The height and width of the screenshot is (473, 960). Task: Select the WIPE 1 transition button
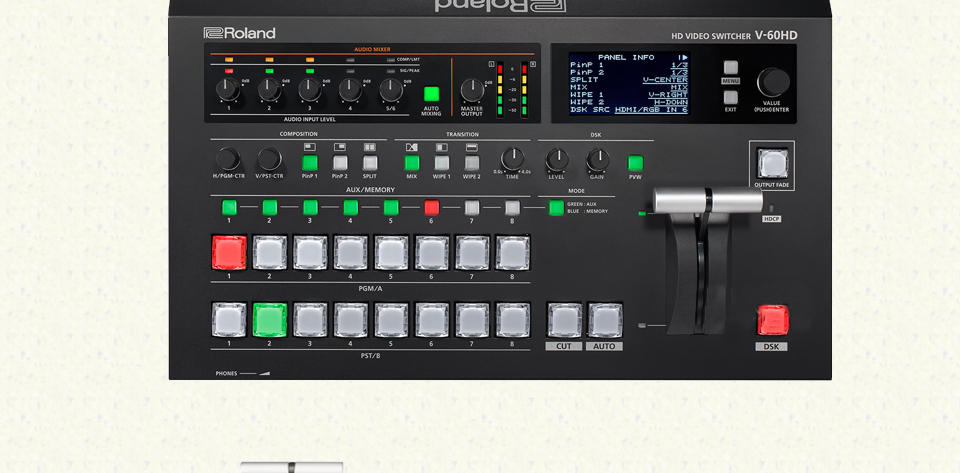pyautogui.click(x=442, y=162)
